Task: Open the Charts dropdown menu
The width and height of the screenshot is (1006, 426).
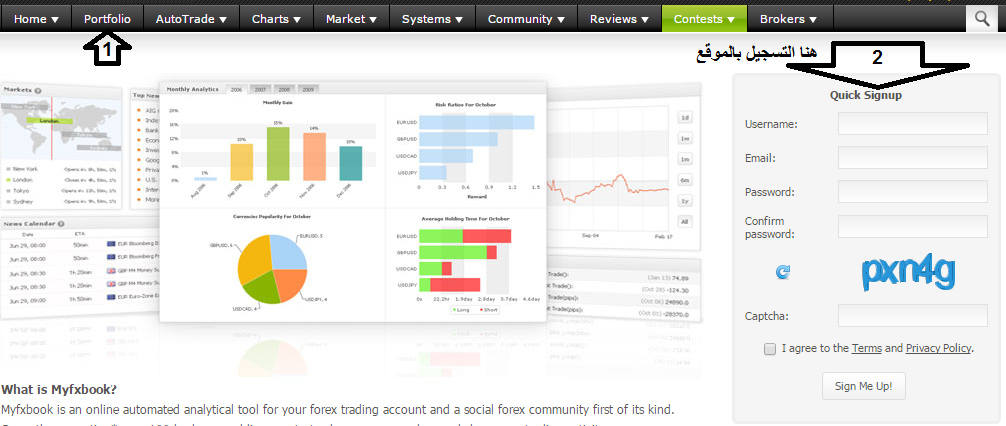Action: (x=277, y=19)
